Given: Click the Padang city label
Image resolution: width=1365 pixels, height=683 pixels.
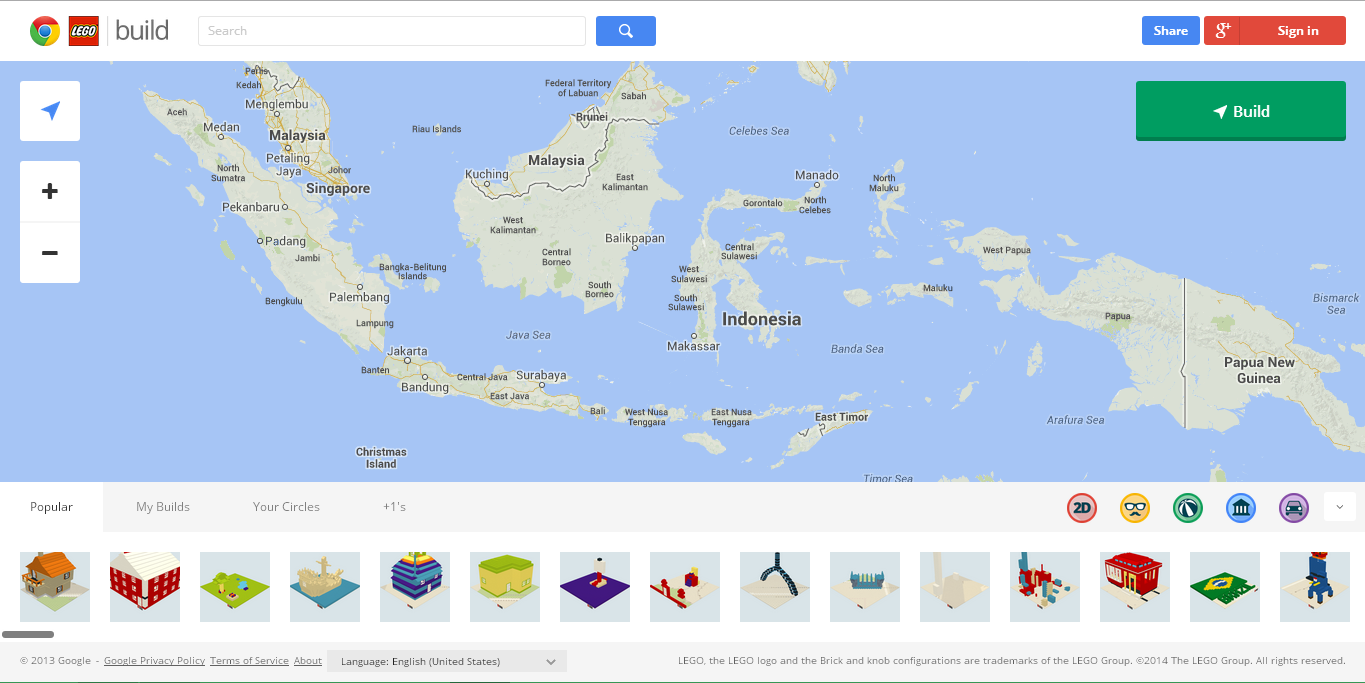Looking at the screenshot, I should pyautogui.click(x=285, y=241).
